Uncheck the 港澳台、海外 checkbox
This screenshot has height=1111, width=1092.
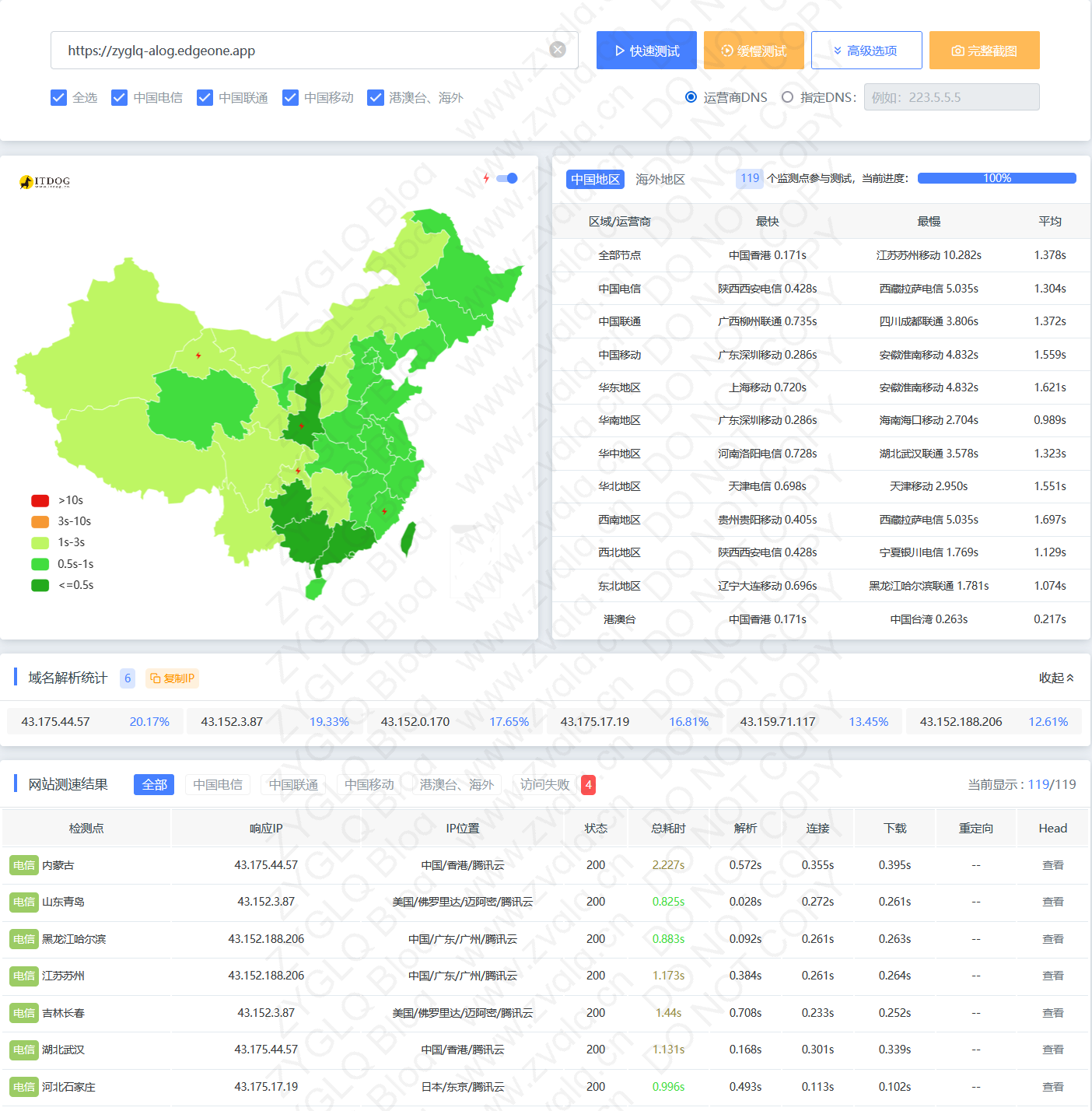pos(376,97)
